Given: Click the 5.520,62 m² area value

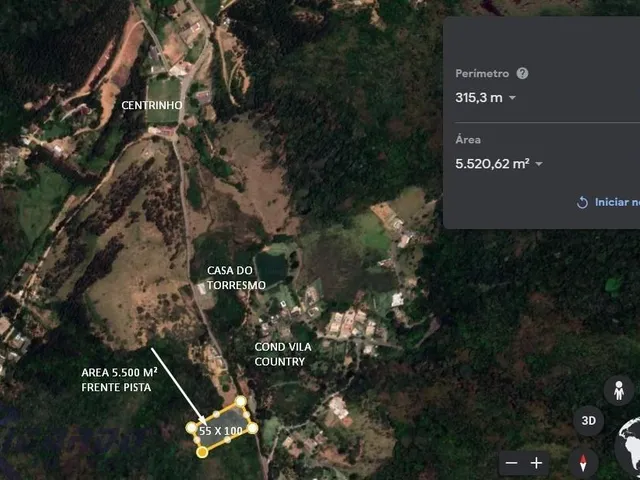Looking at the screenshot, I should point(492,164).
